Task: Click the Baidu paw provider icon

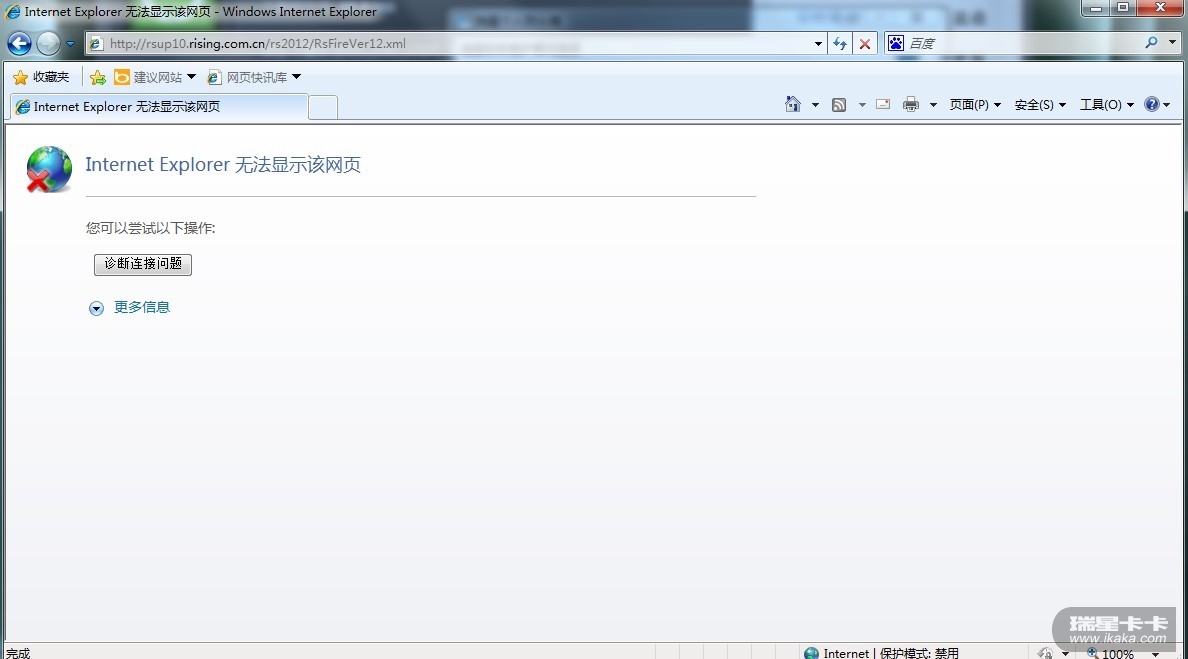Action: point(896,44)
